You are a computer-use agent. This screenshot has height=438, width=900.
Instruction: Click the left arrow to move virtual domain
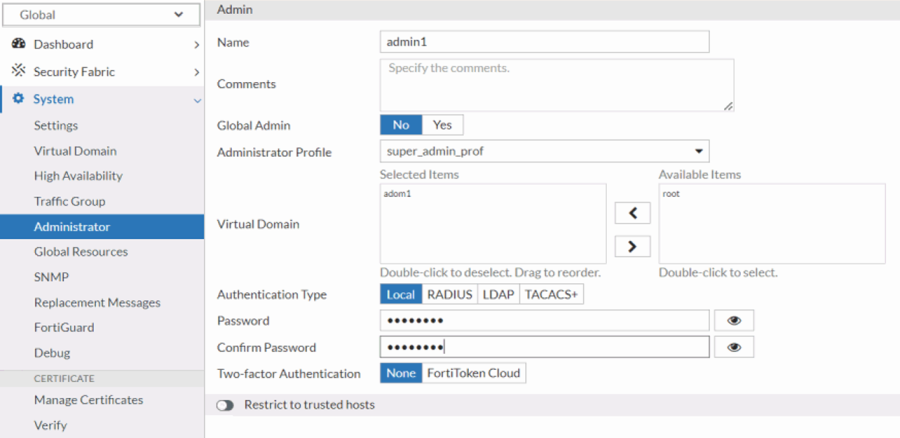632,213
